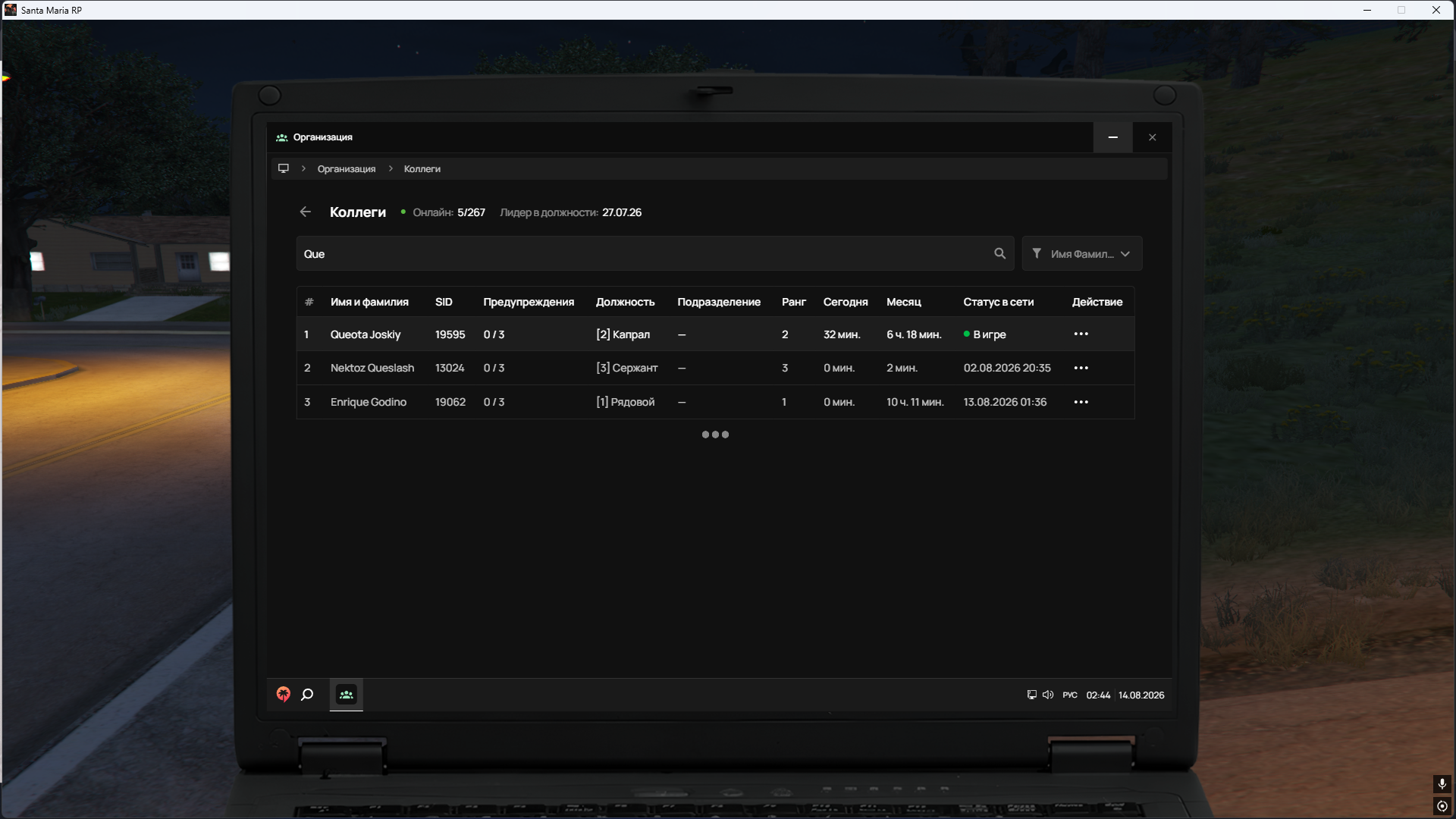Click the РУС language indicator
The height and width of the screenshot is (819, 1456).
pos(1070,695)
